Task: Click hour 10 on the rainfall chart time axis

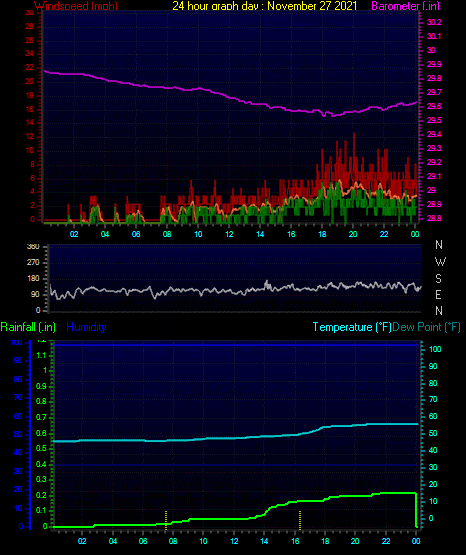Action: click(203, 541)
